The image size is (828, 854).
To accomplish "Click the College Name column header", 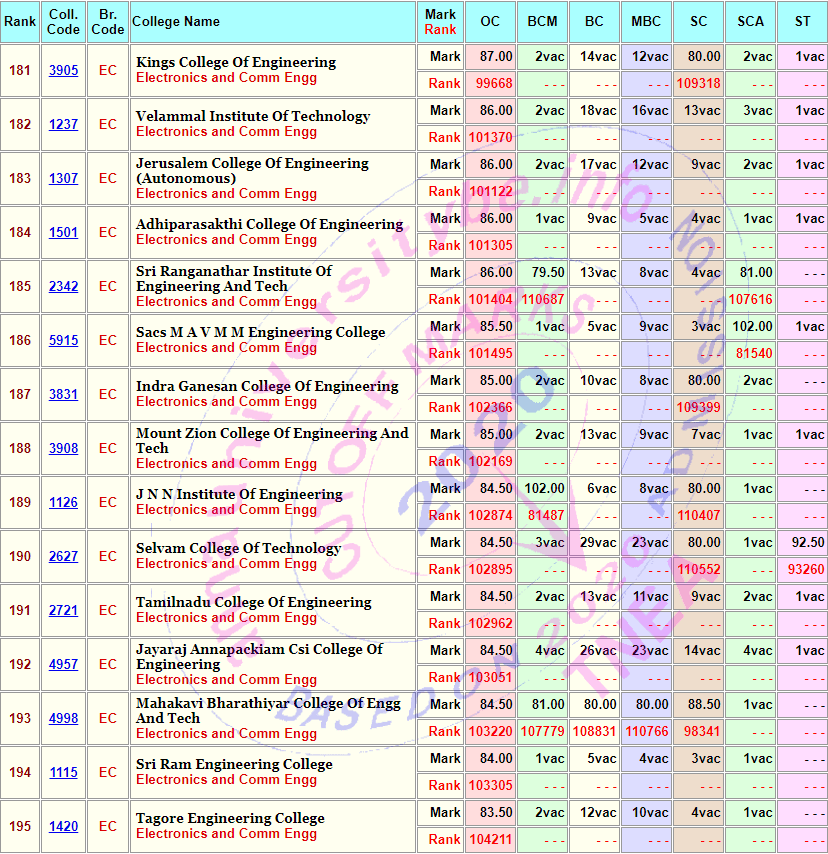I will (x=176, y=22).
